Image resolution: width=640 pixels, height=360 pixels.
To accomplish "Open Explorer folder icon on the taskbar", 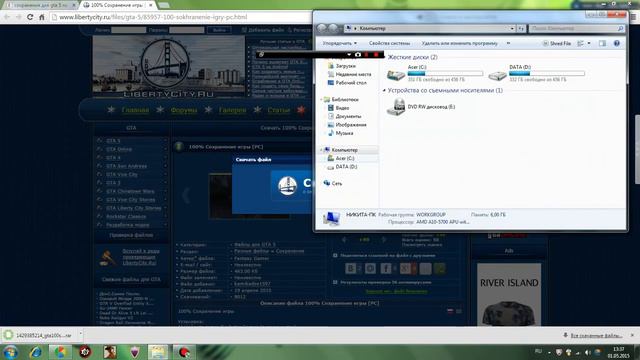I will point(158,352).
